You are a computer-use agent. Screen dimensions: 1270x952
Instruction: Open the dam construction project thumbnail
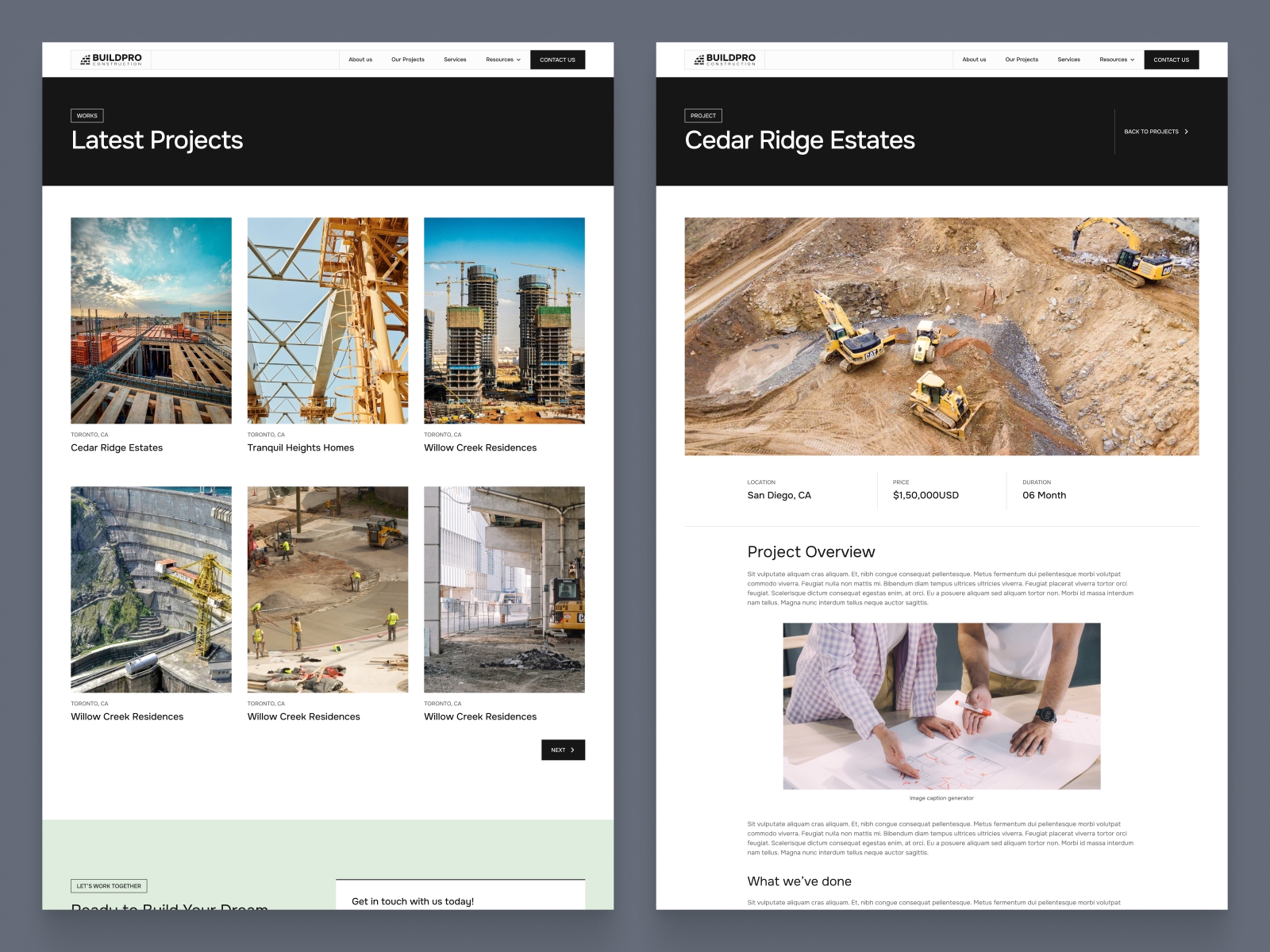point(151,589)
